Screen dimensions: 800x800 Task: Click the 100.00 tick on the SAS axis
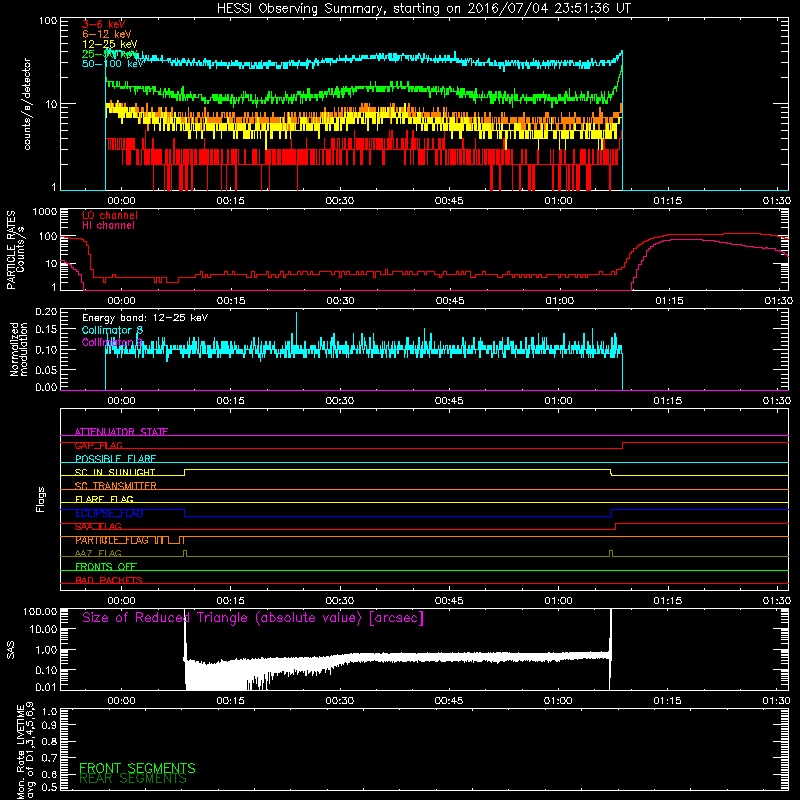[40, 611]
